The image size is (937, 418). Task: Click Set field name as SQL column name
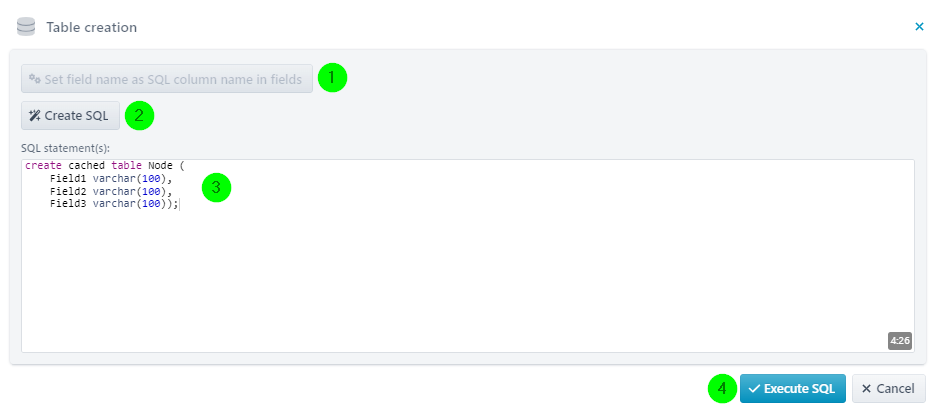pyautogui.click(x=167, y=78)
